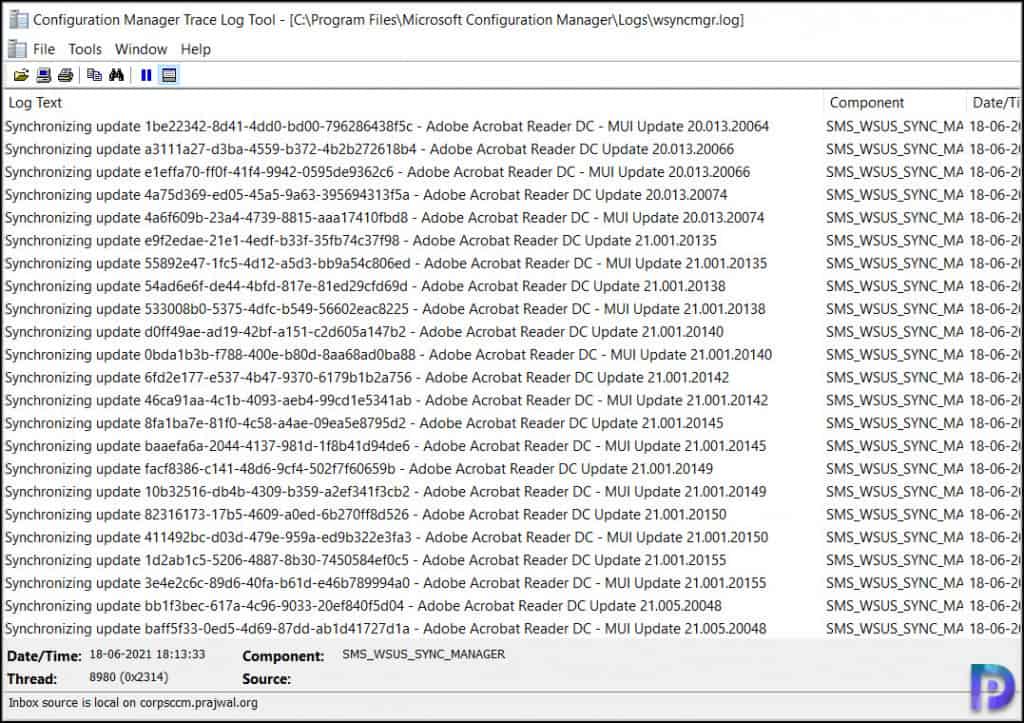This screenshot has height=723, width=1024.
Task: Click the Open log file toolbar icon
Action: (21, 76)
